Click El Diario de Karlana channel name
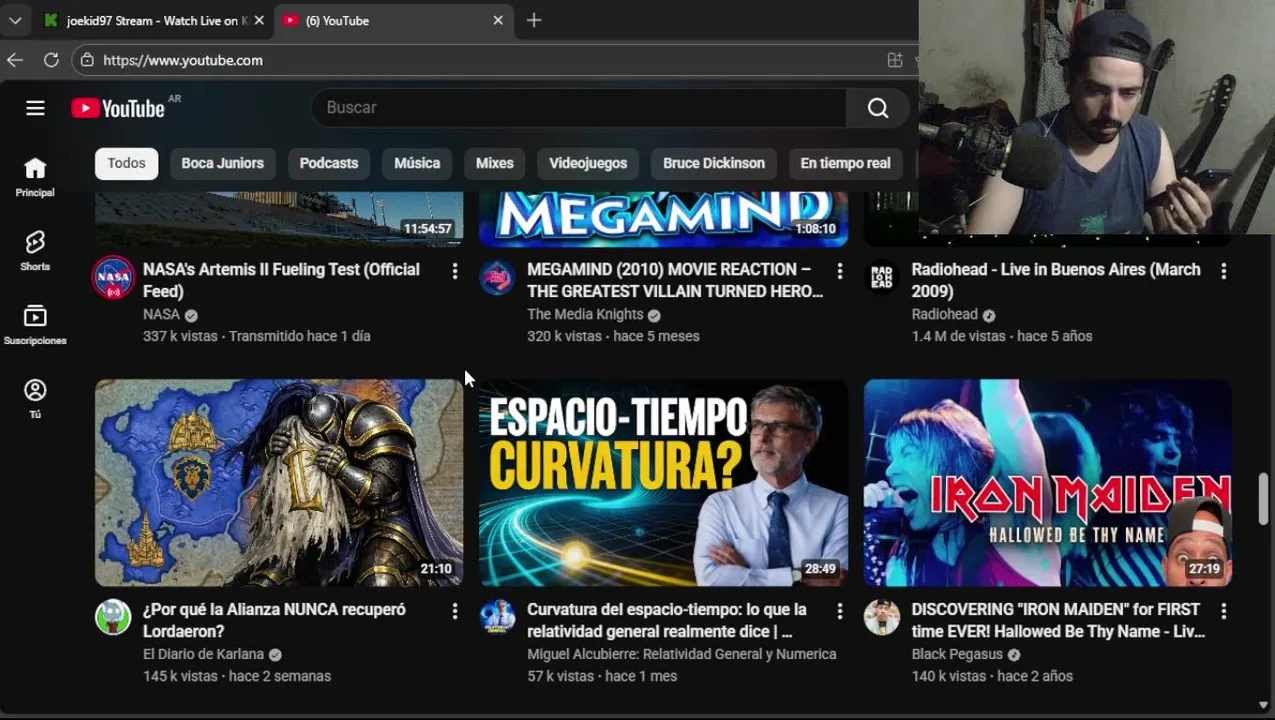1275x720 pixels. 203,654
